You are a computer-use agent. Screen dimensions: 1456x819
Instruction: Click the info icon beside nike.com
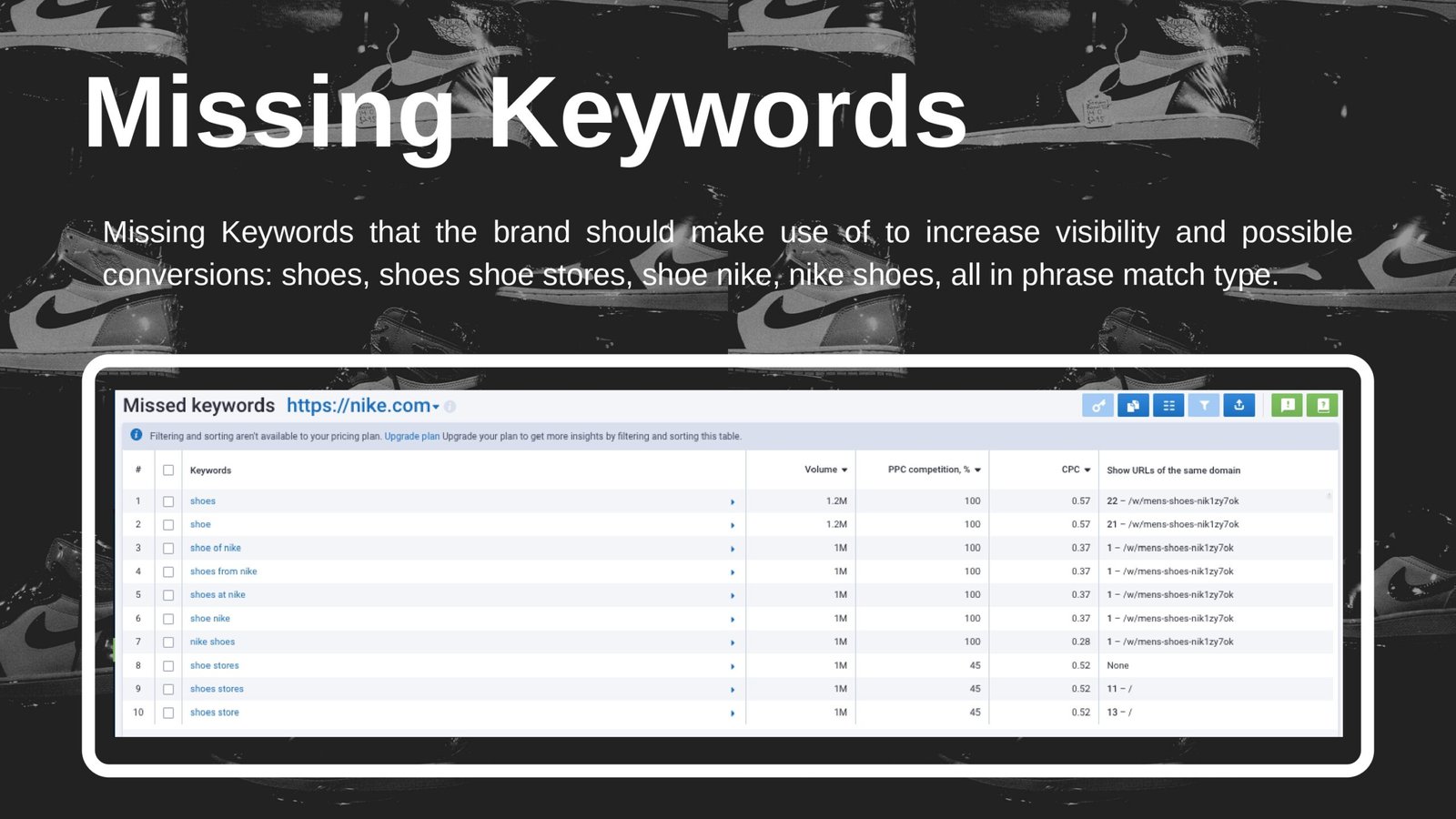click(450, 407)
